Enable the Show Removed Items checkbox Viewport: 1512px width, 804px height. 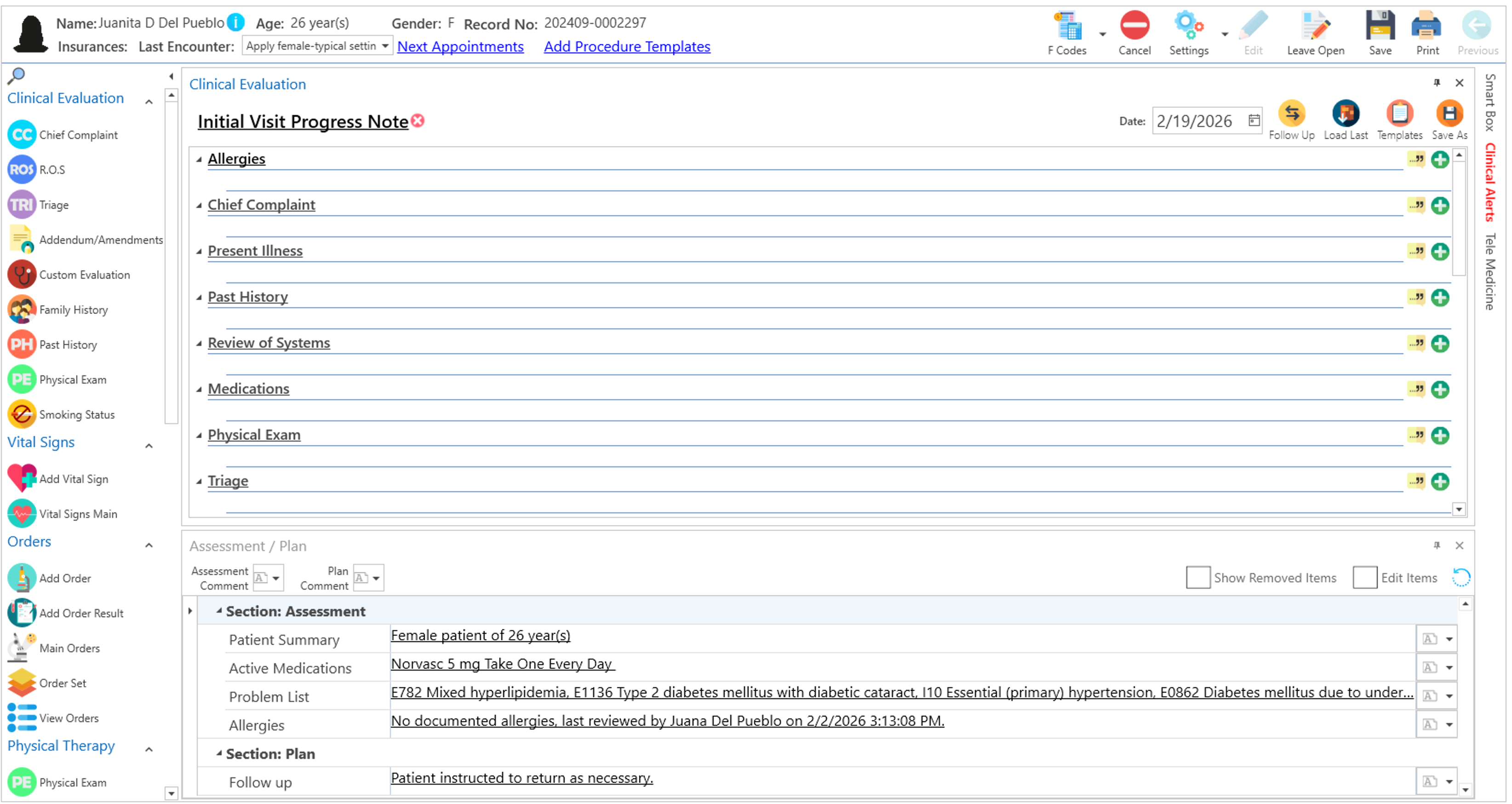[1197, 578]
